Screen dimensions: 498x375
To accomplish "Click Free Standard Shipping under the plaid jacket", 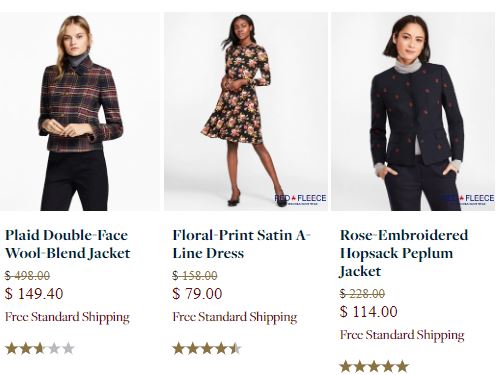I will point(67,317).
